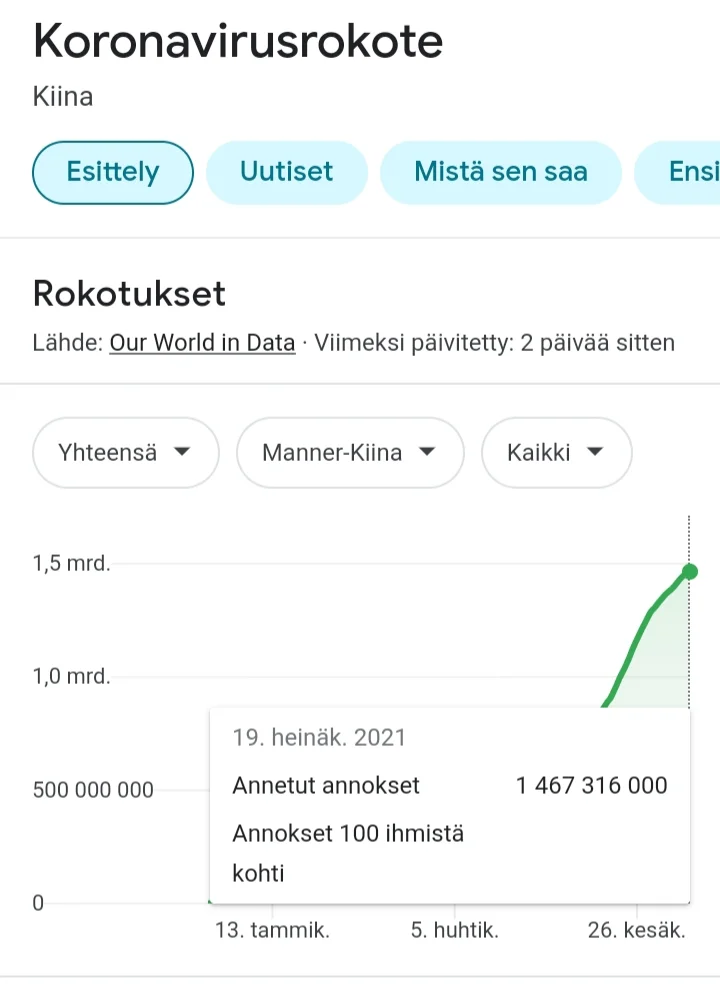Open the Our World in Data source link
720x991 pixels.
202,343
